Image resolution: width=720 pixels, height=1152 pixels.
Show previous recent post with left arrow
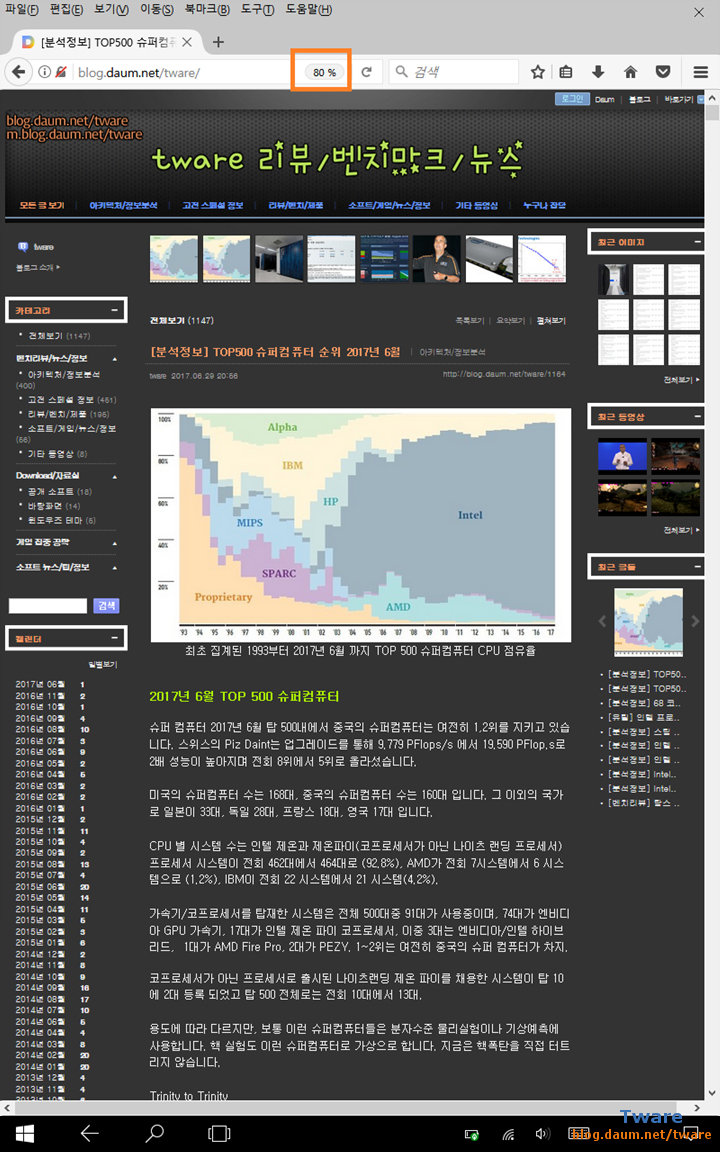tap(602, 622)
